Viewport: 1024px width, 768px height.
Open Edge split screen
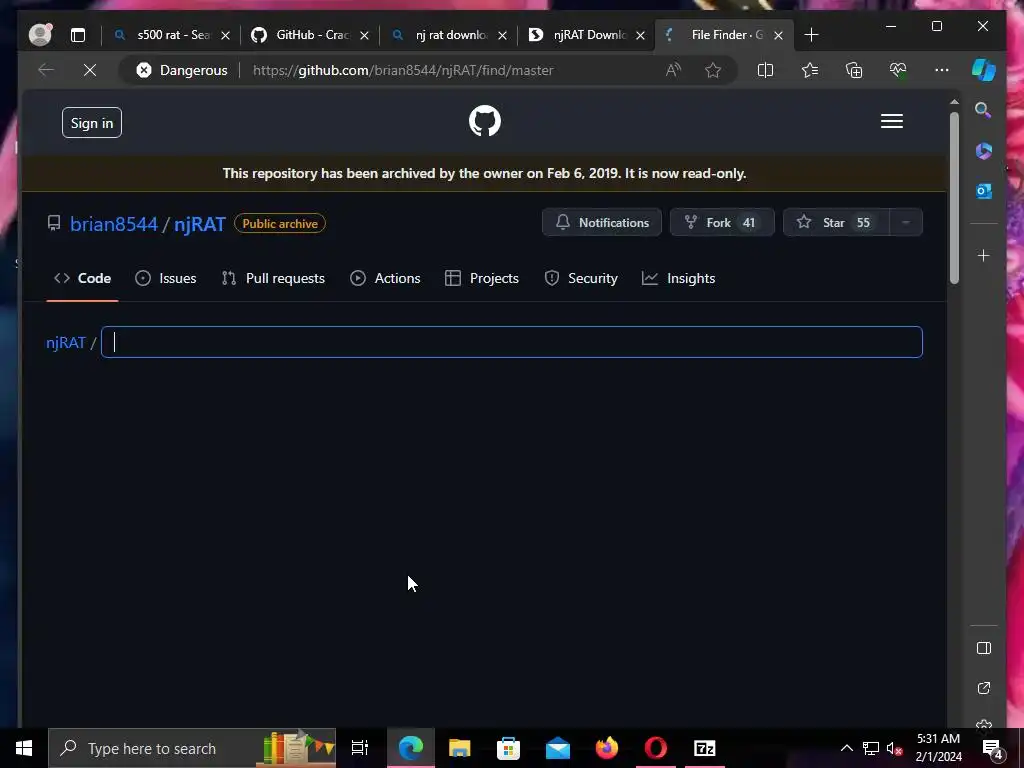coord(765,70)
